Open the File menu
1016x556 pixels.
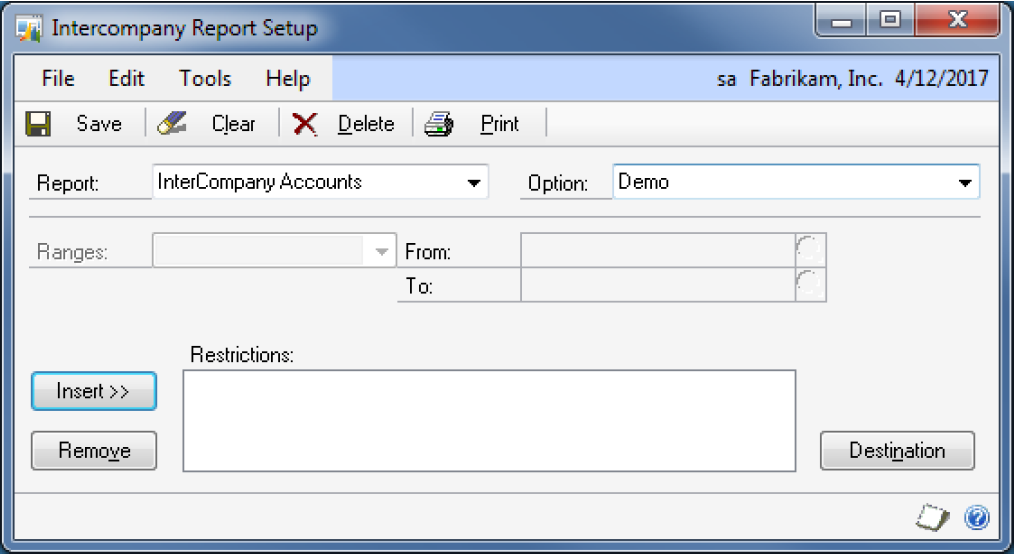(x=58, y=79)
